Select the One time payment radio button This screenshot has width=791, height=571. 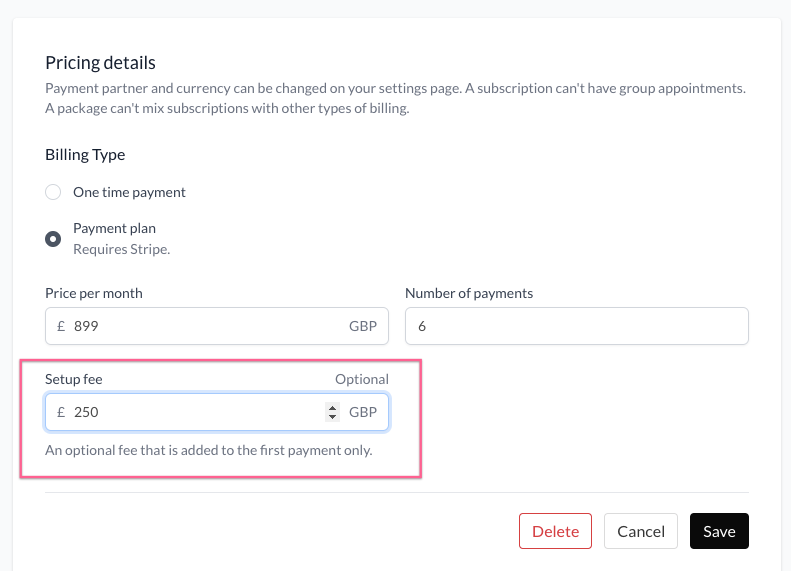point(54,192)
